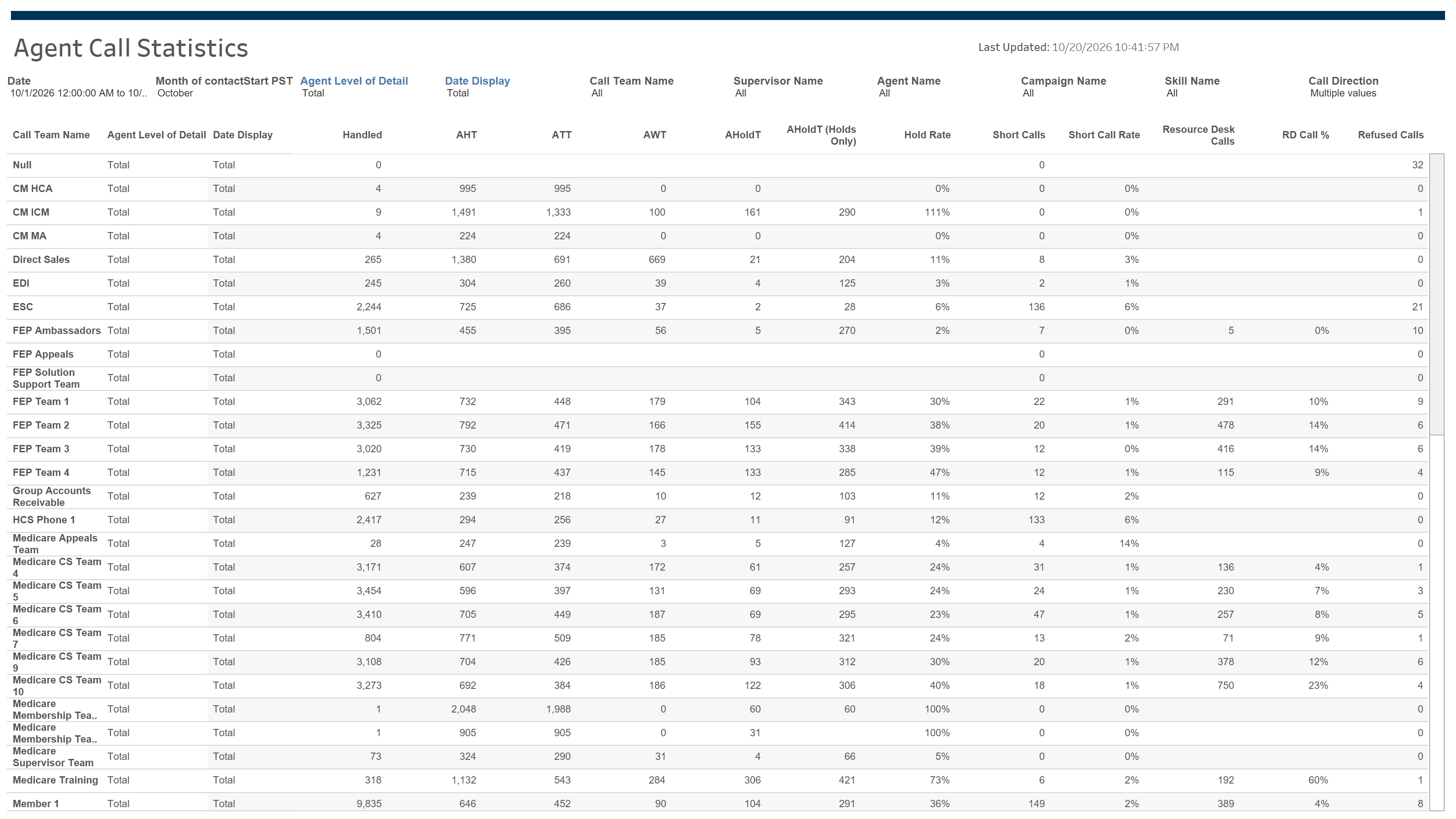Click ESC's handled count 2,244
Viewport: 1456px width, 819px height.
[x=369, y=308]
